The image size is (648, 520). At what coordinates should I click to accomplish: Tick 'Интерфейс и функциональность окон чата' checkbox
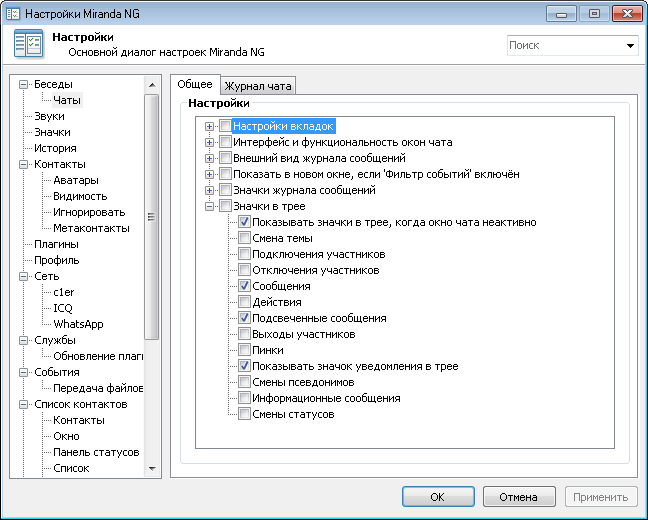(225, 142)
